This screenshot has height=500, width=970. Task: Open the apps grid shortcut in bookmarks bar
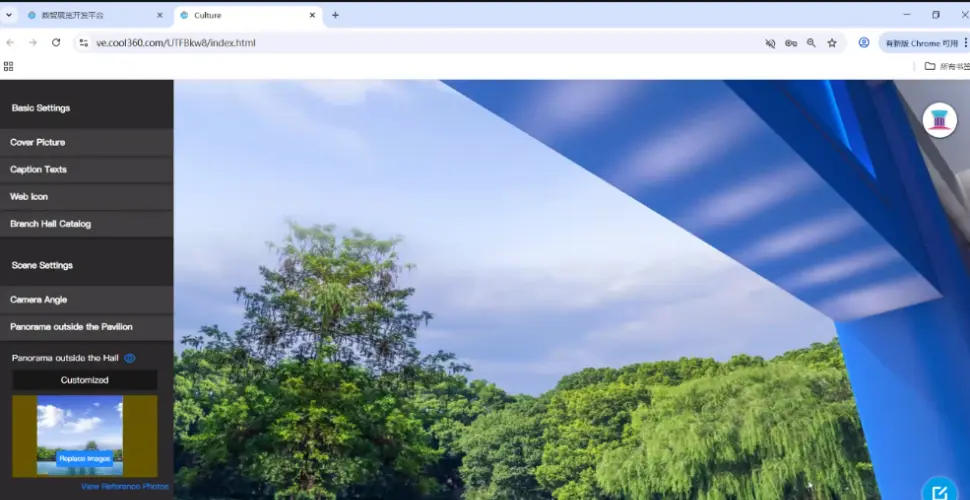point(9,66)
